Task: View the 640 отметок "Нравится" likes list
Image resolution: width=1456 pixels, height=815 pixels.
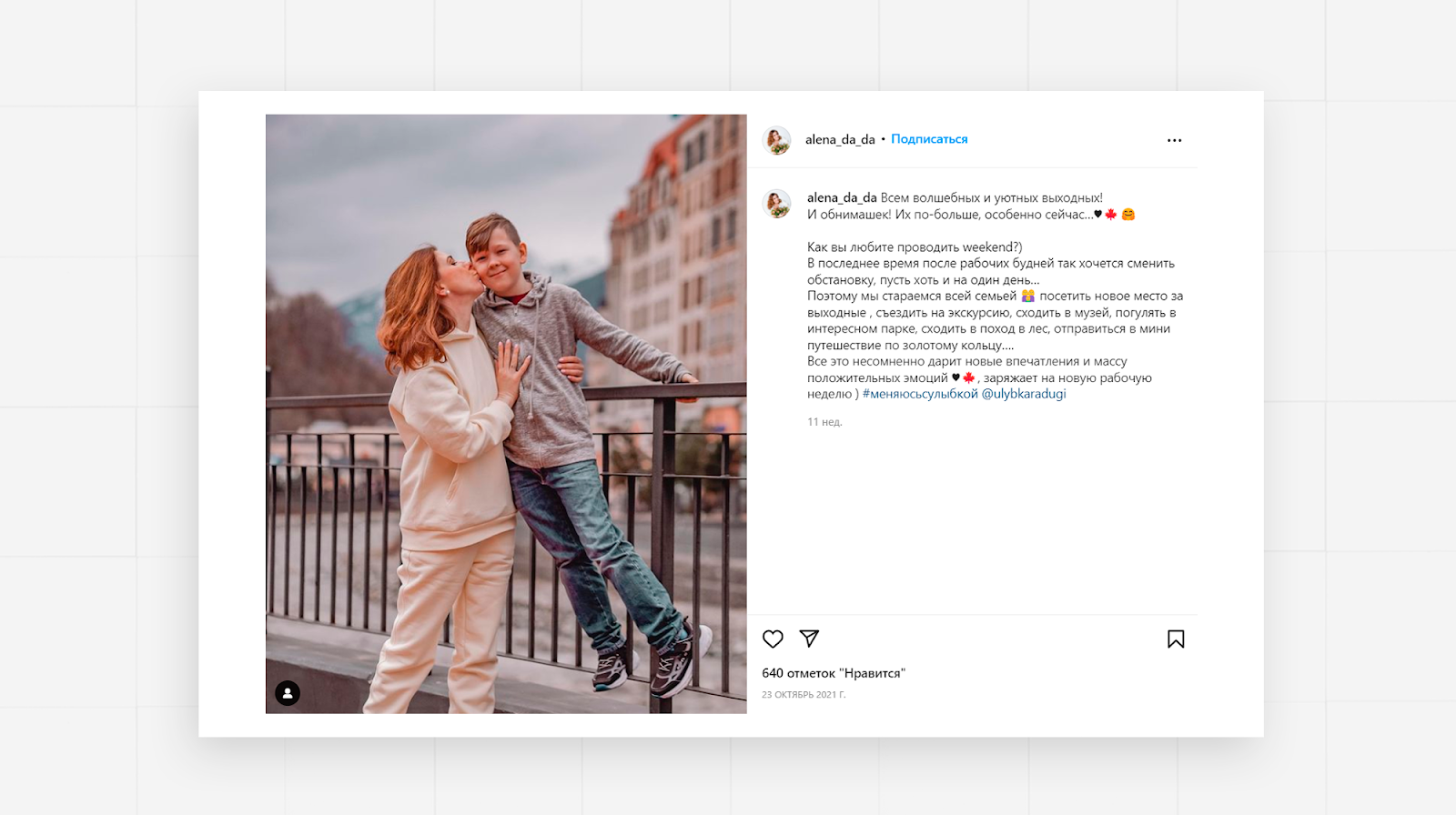Action: 834,673
